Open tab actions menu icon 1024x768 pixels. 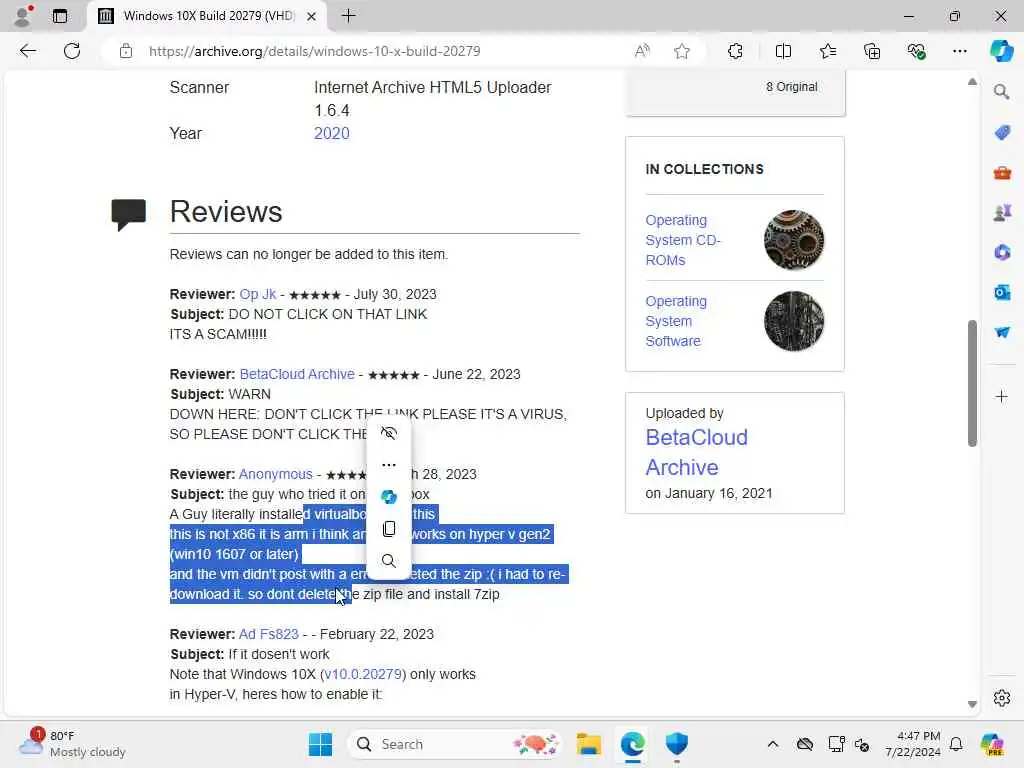[x=59, y=16]
